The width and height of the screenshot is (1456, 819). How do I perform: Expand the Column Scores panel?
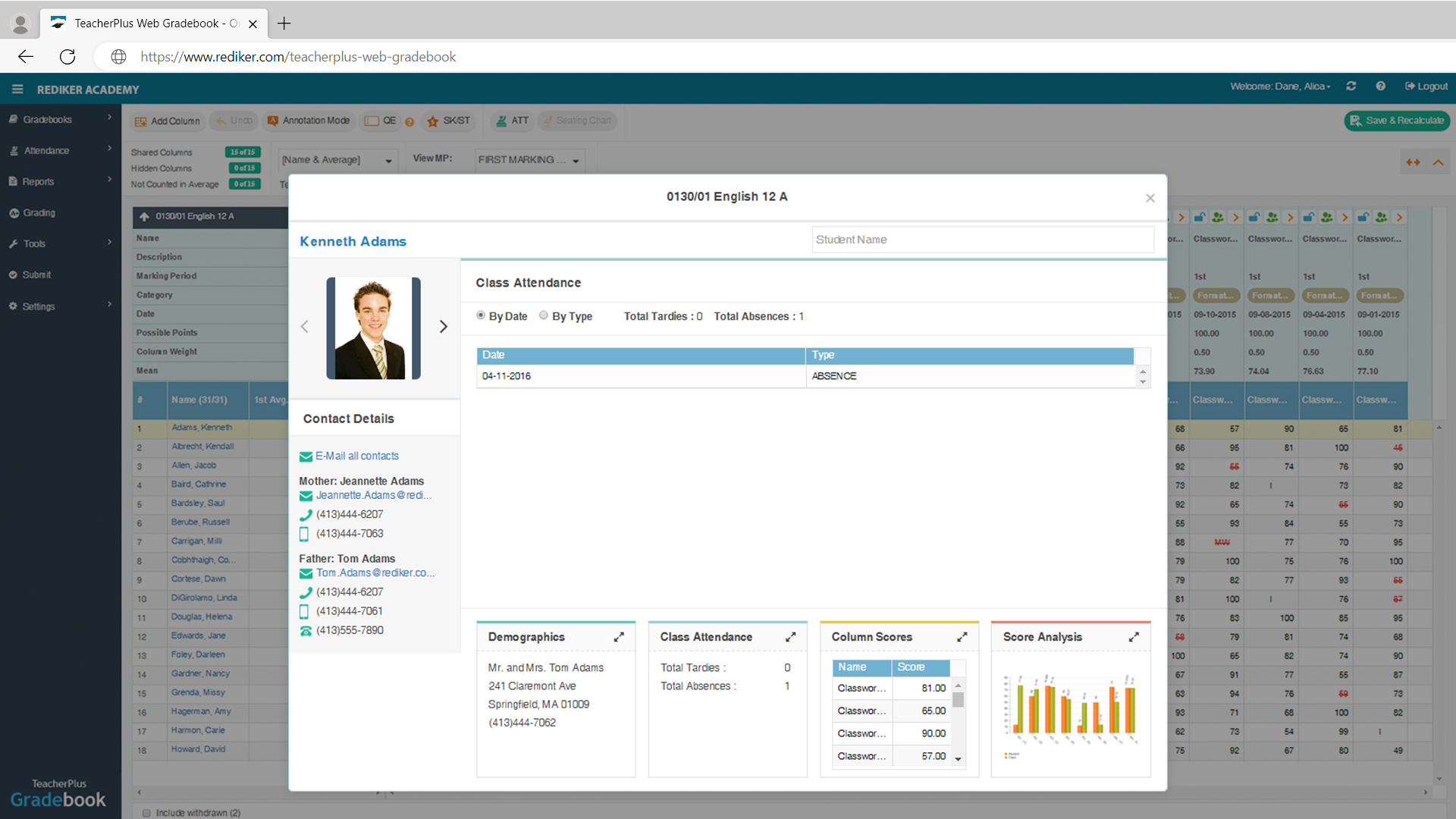tap(962, 637)
